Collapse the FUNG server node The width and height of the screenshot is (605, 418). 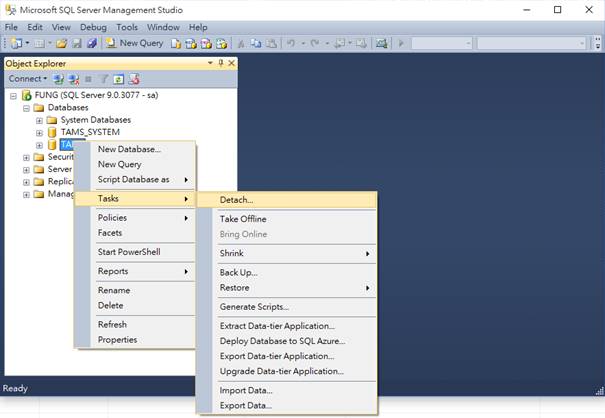14,96
